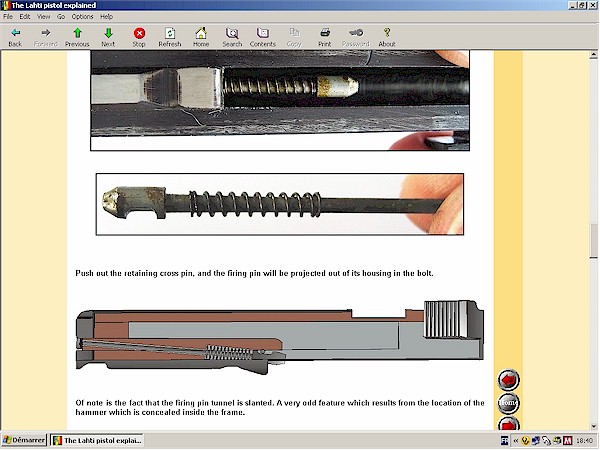
Task: Open the Démarrer start button
Action: 24,440
